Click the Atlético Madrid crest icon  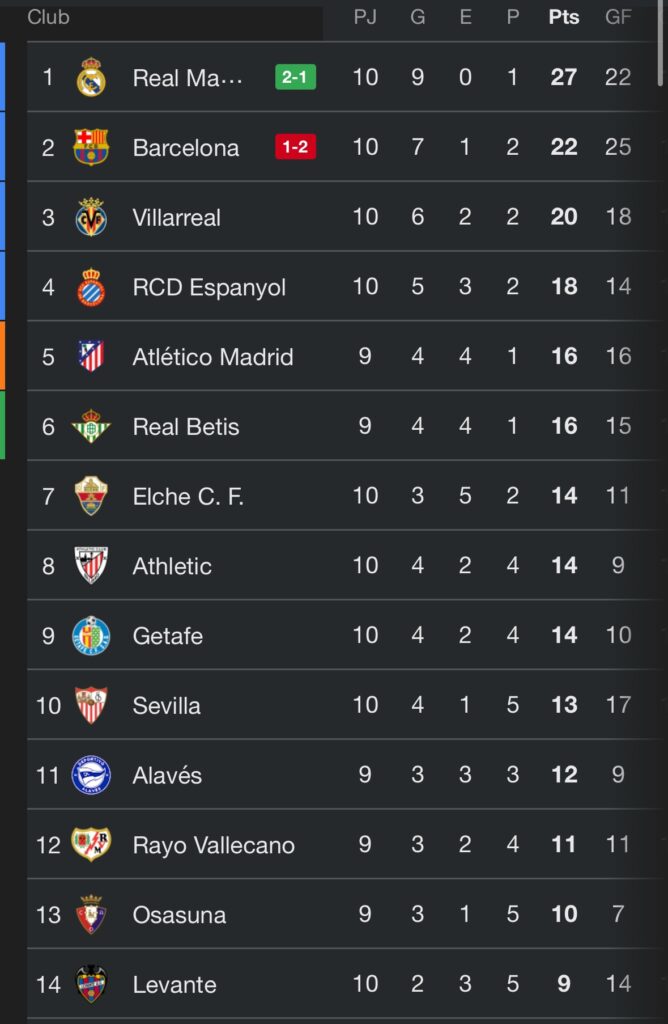(91, 356)
